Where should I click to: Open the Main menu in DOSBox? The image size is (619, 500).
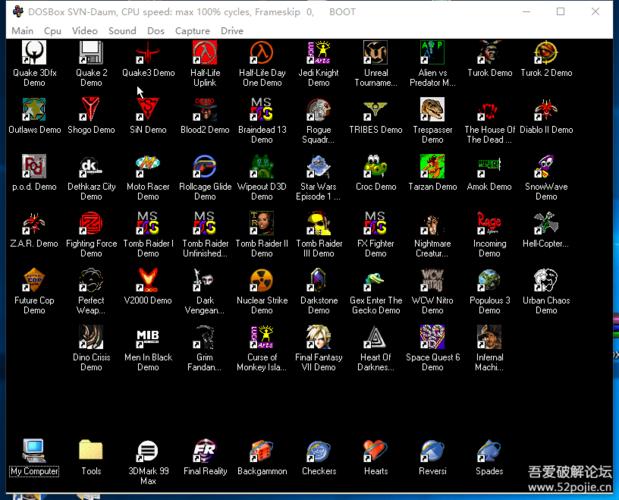click(x=23, y=31)
